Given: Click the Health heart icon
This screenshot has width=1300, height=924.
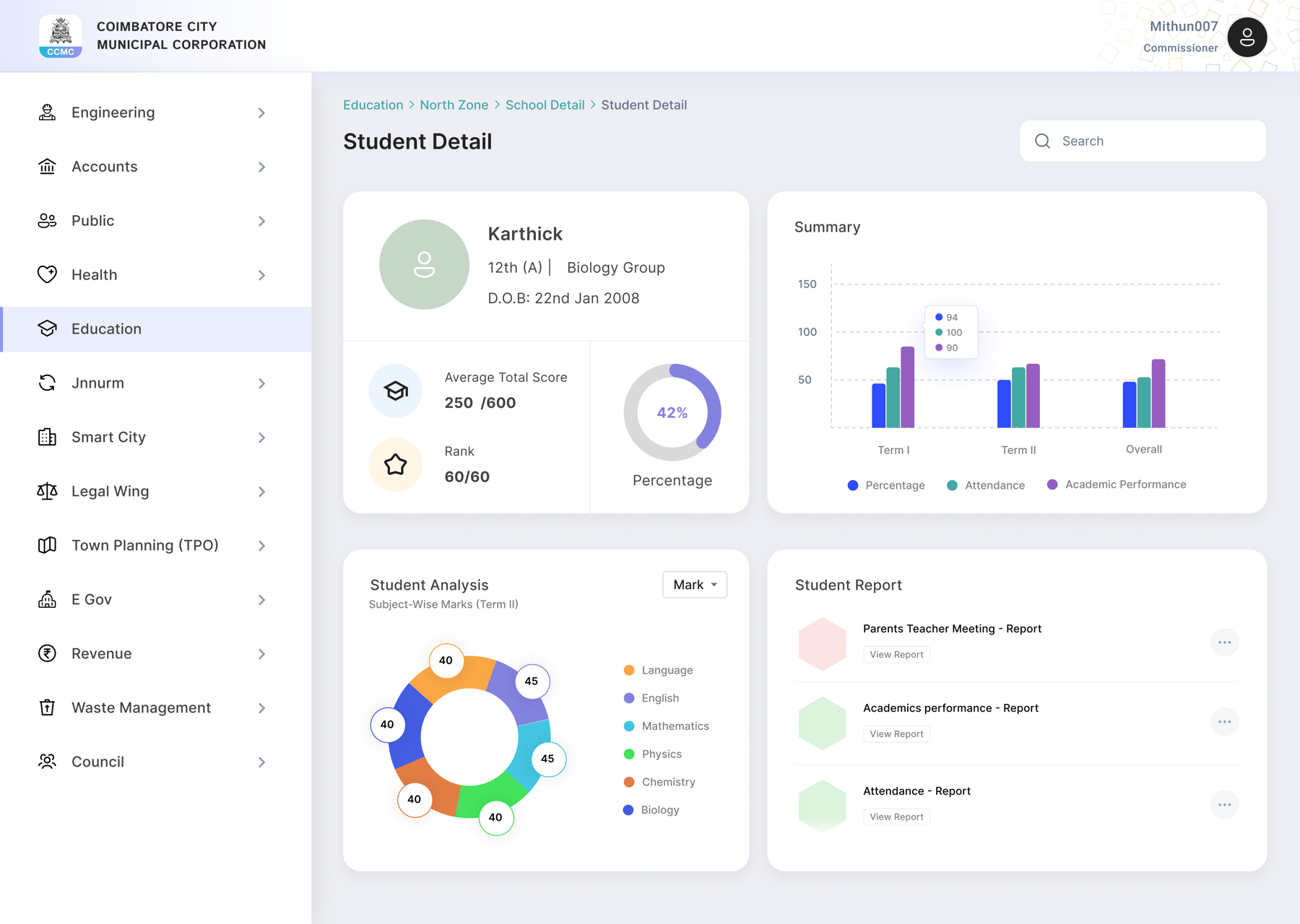Looking at the screenshot, I should 47,275.
